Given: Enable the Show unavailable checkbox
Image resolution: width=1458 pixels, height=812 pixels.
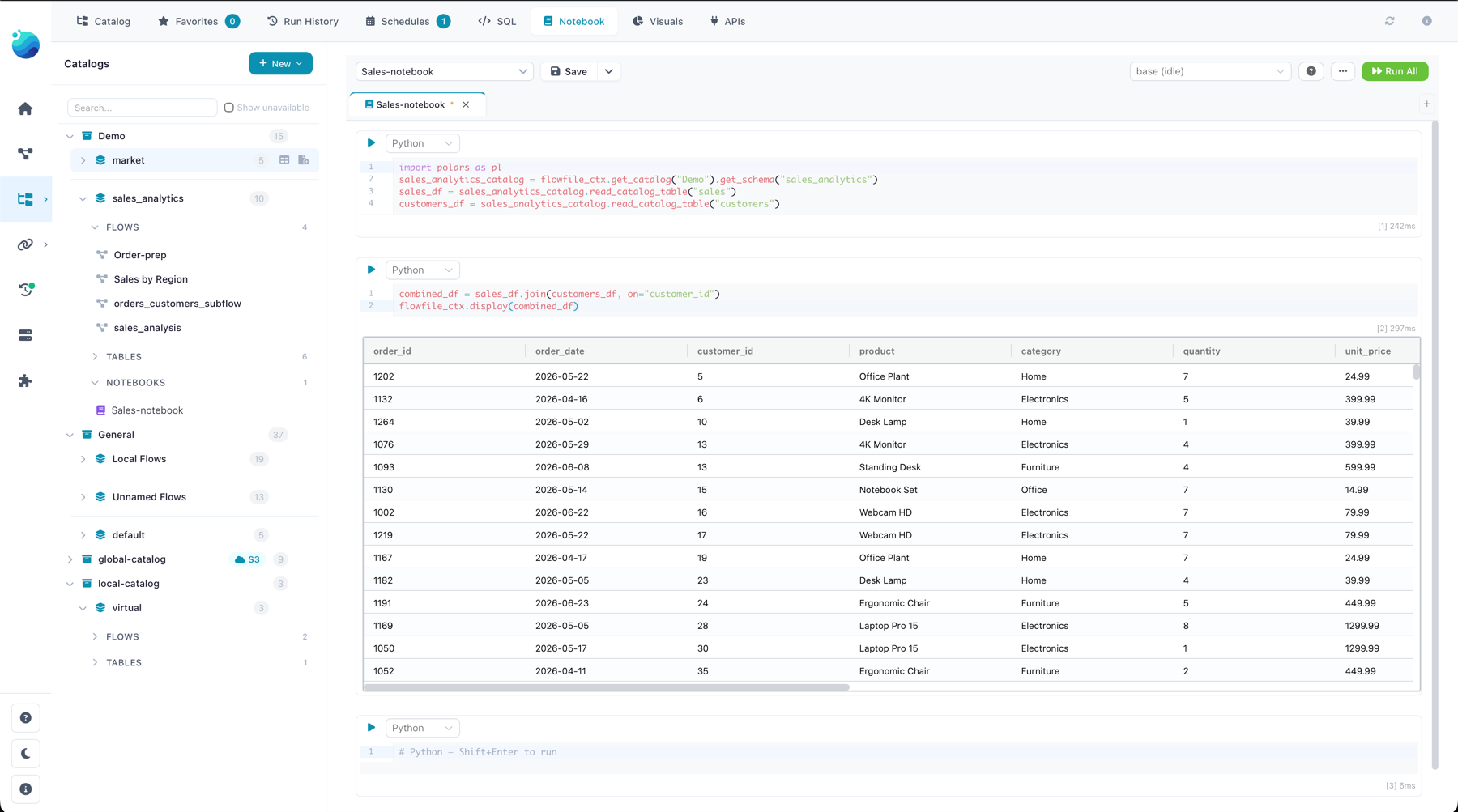Looking at the screenshot, I should coord(229,108).
